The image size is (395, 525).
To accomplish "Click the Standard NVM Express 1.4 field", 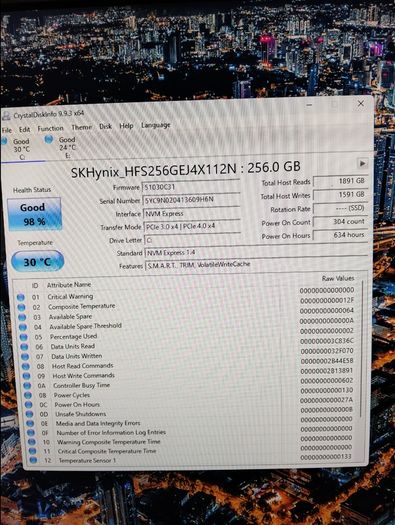I will pos(256,252).
